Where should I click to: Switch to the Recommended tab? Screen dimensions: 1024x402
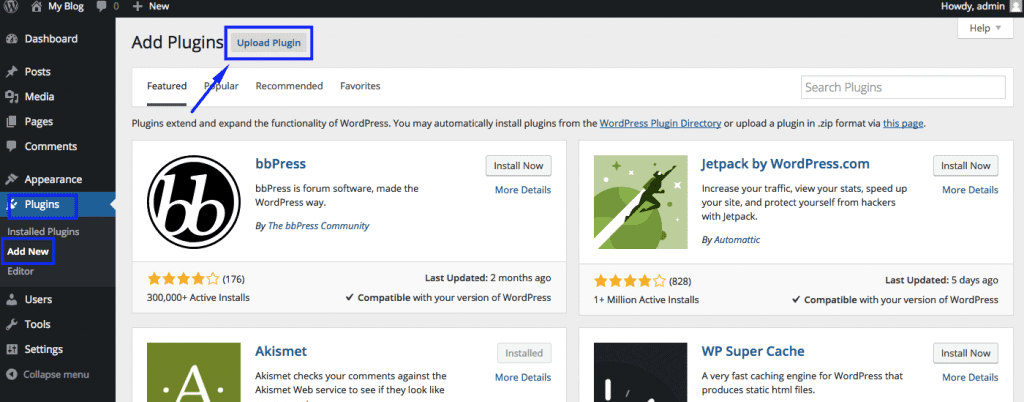pyautogui.click(x=289, y=86)
